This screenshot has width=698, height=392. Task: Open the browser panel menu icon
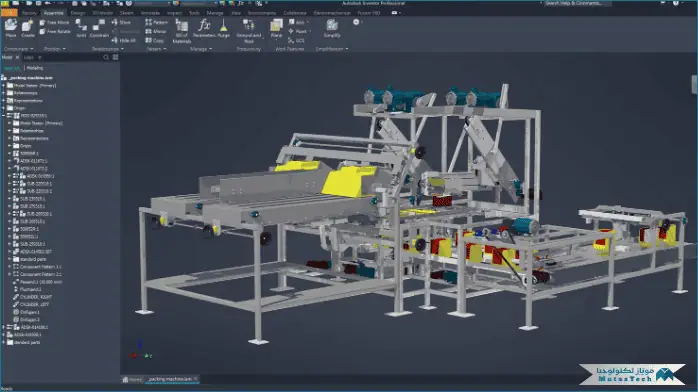click(x=115, y=57)
